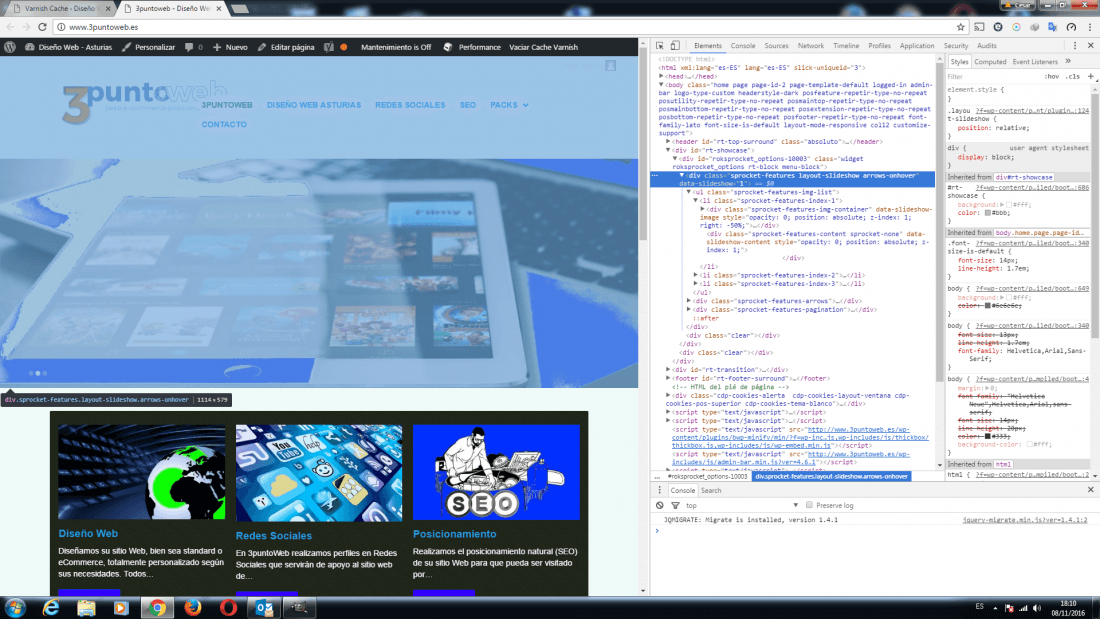This screenshot has width=1100, height=619.
Task: Open File Explorer folder icon in taskbar
Action: pos(86,608)
